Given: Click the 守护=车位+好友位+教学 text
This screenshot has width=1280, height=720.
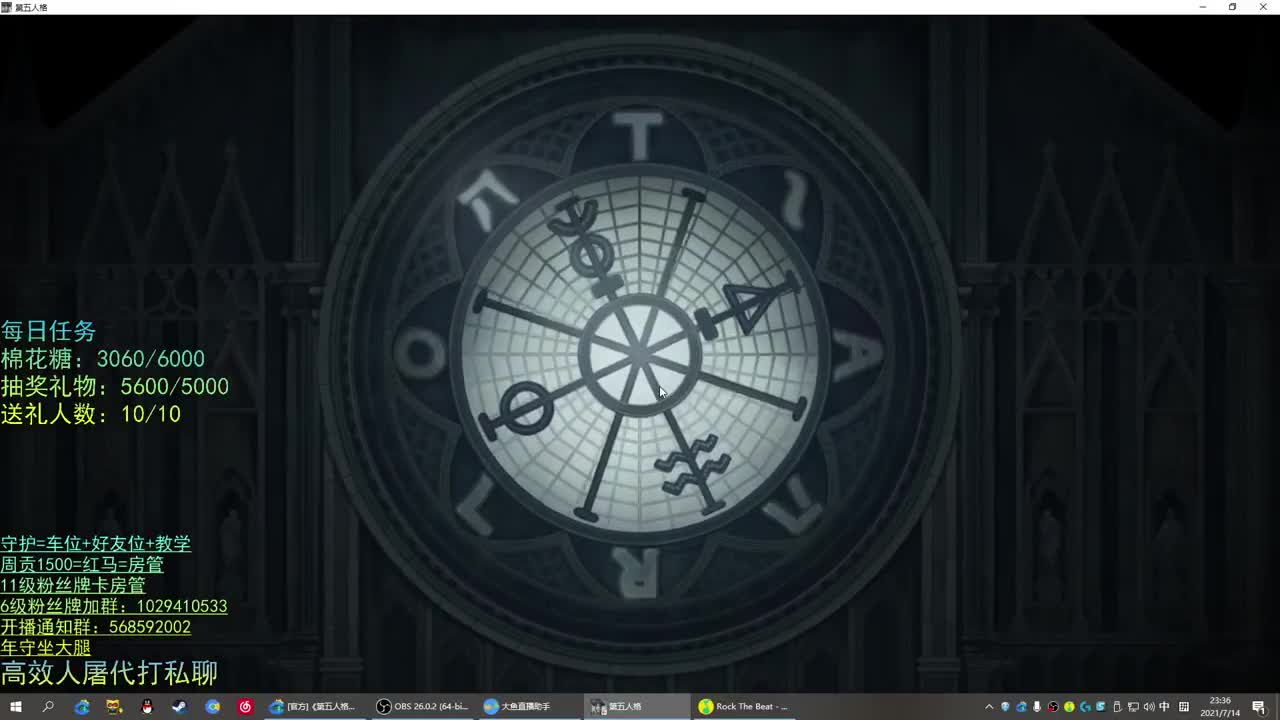Looking at the screenshot, I should point(95,544).
